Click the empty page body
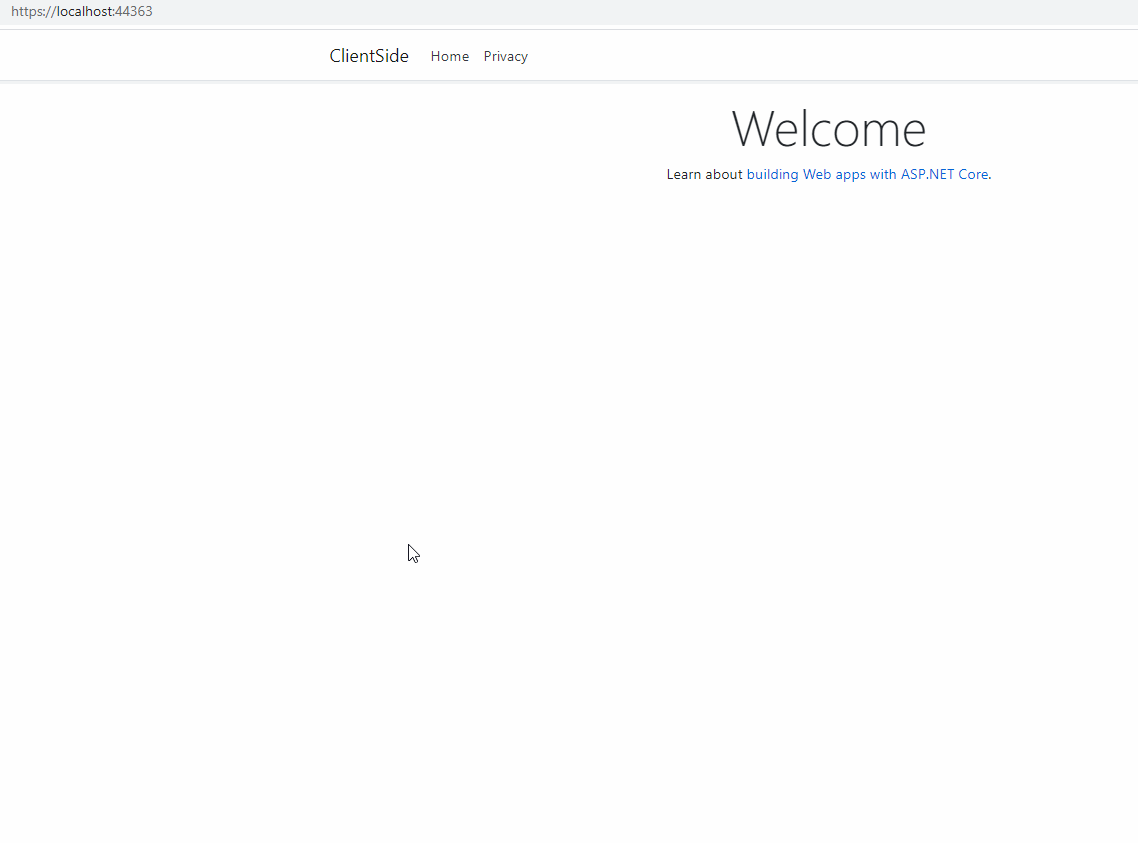The width and height of the screenshot is (1138, 843). point(500,450)
